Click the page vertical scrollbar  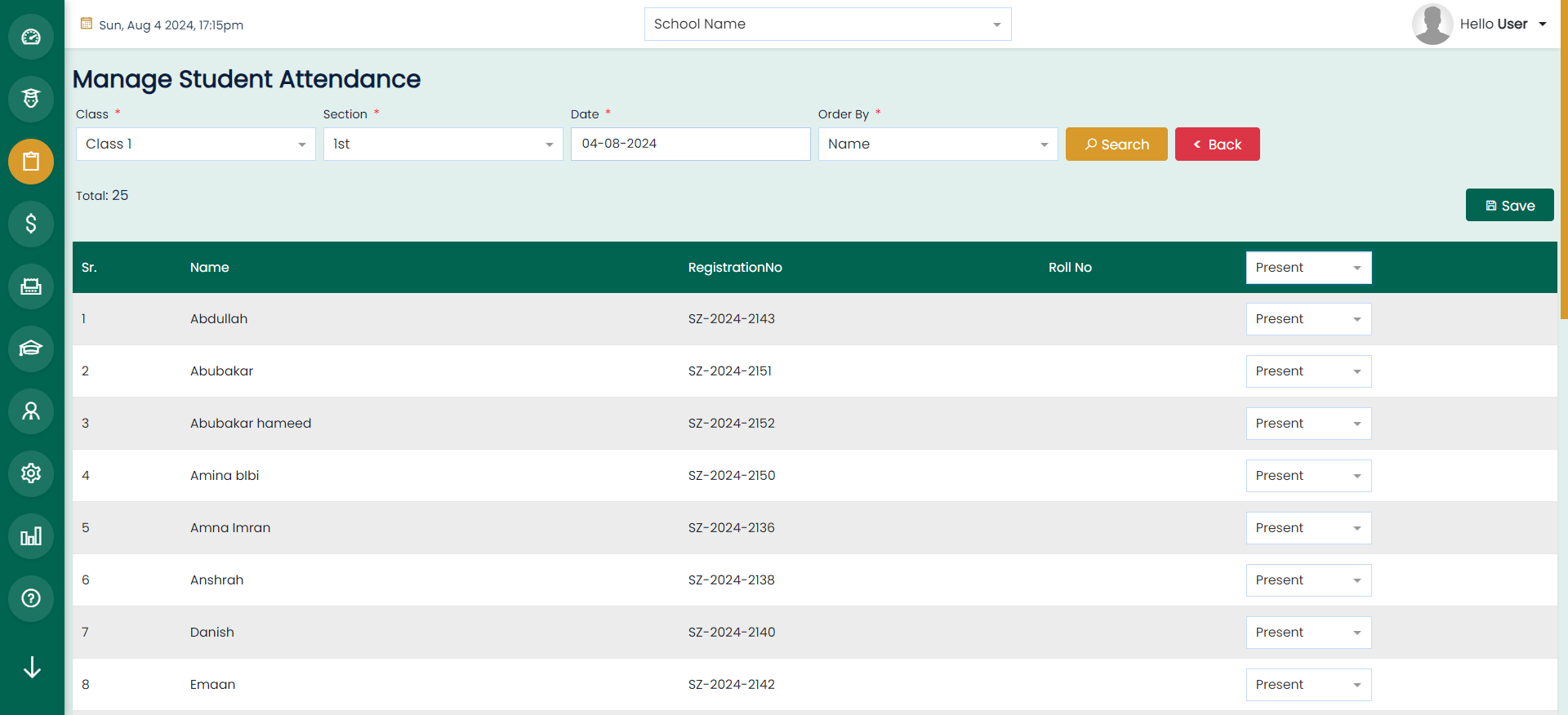coord(1563,159)
